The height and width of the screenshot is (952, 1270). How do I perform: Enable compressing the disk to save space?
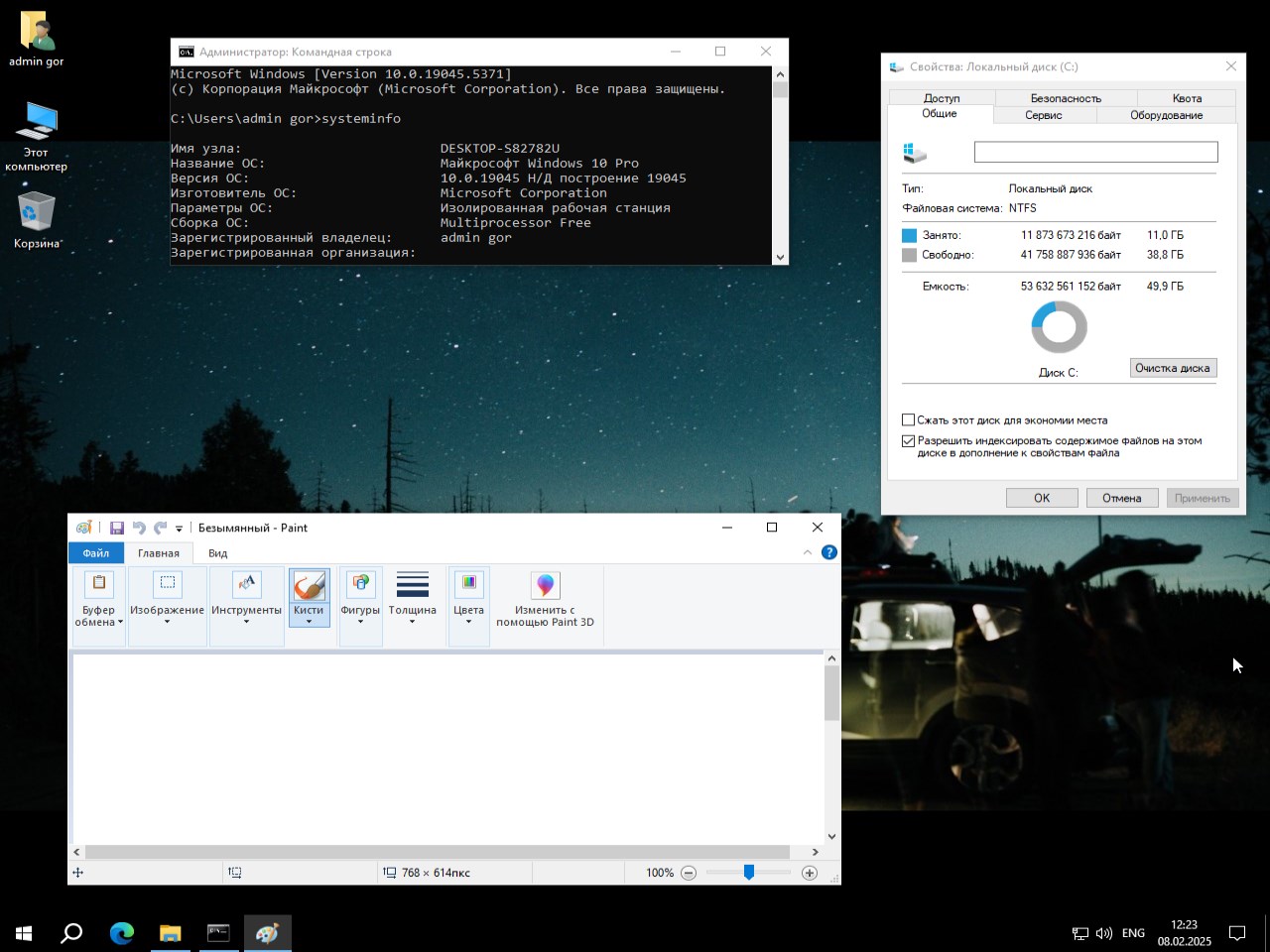click(908, 419)
